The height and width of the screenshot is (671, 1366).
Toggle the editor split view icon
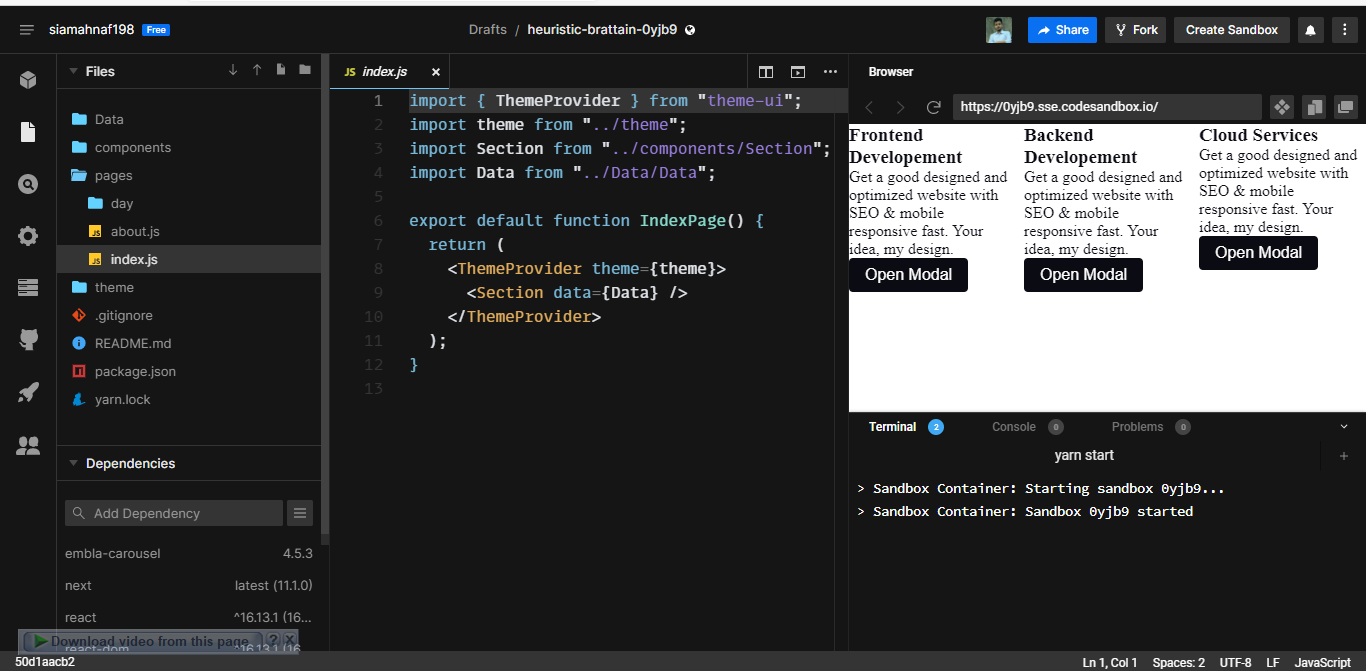click(x=766, y=71)
